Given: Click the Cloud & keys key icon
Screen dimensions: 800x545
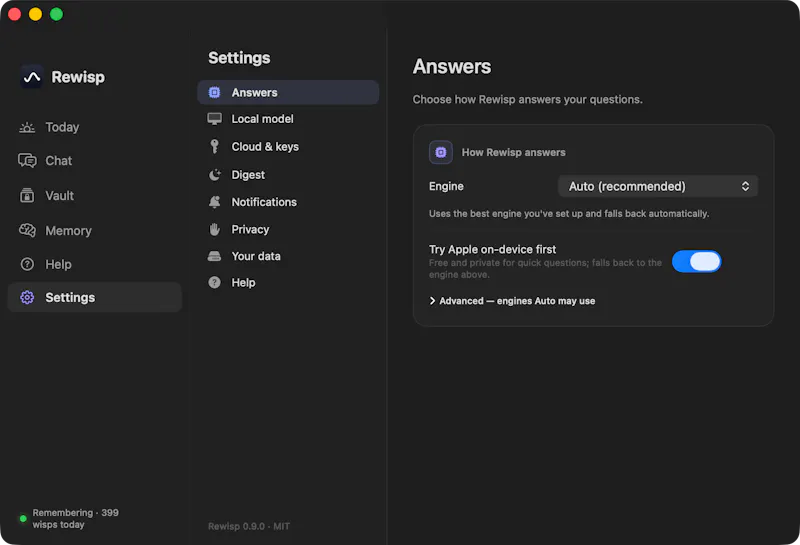Looking at the screenshot, I should click(215, 146).
